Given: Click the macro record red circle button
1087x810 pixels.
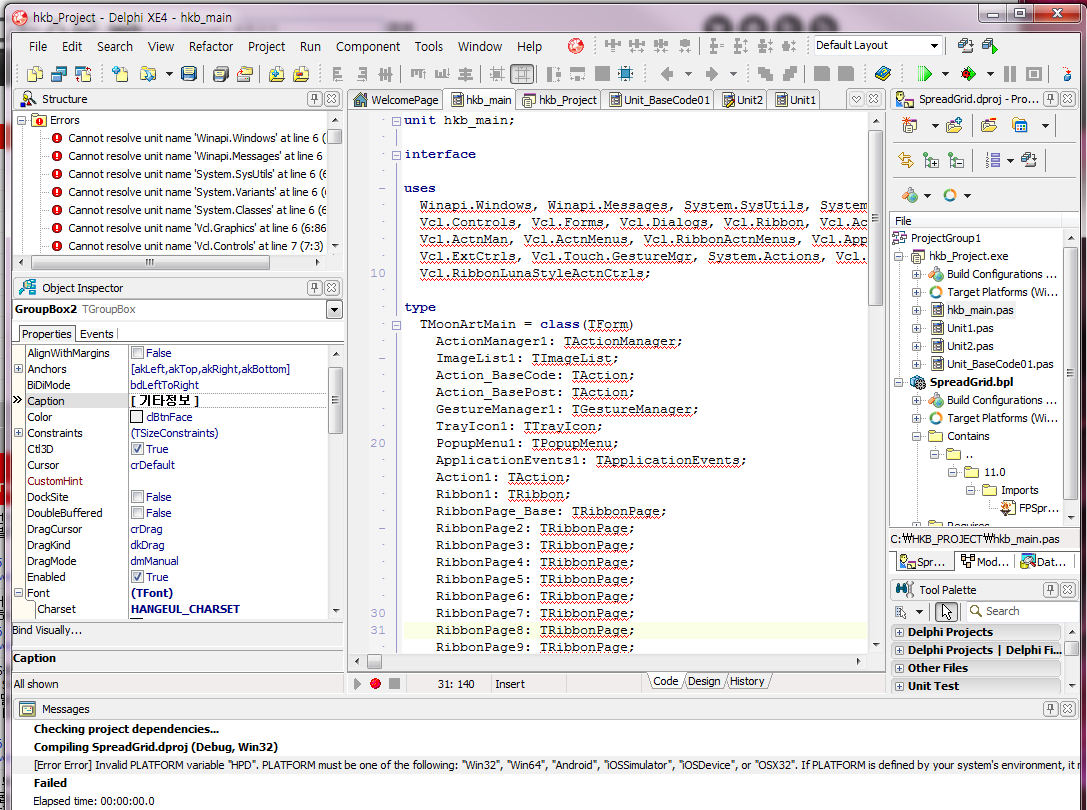Looking at the screenshot, I should coord(376,684).
